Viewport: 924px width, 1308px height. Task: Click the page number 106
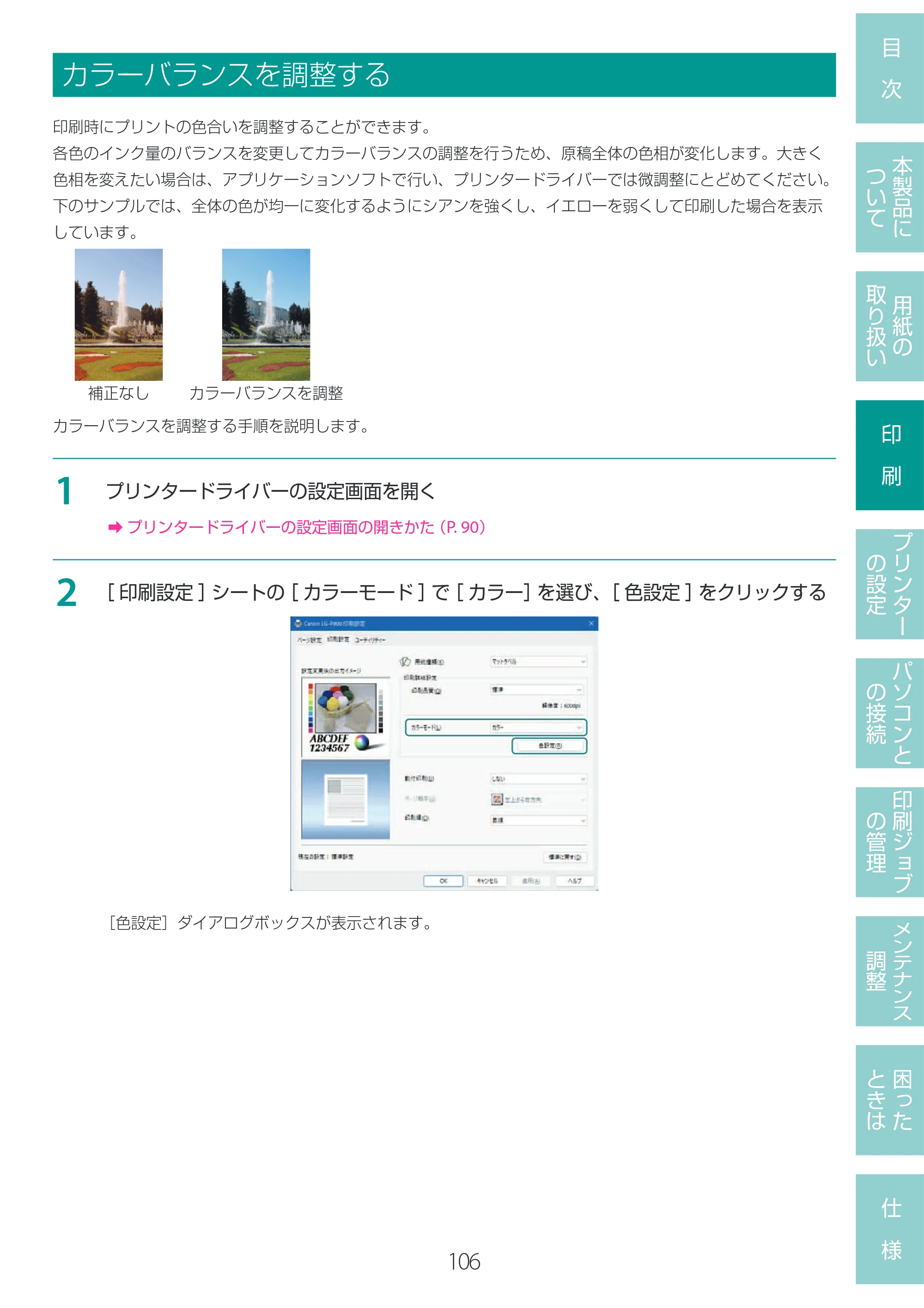point(464,1261)
